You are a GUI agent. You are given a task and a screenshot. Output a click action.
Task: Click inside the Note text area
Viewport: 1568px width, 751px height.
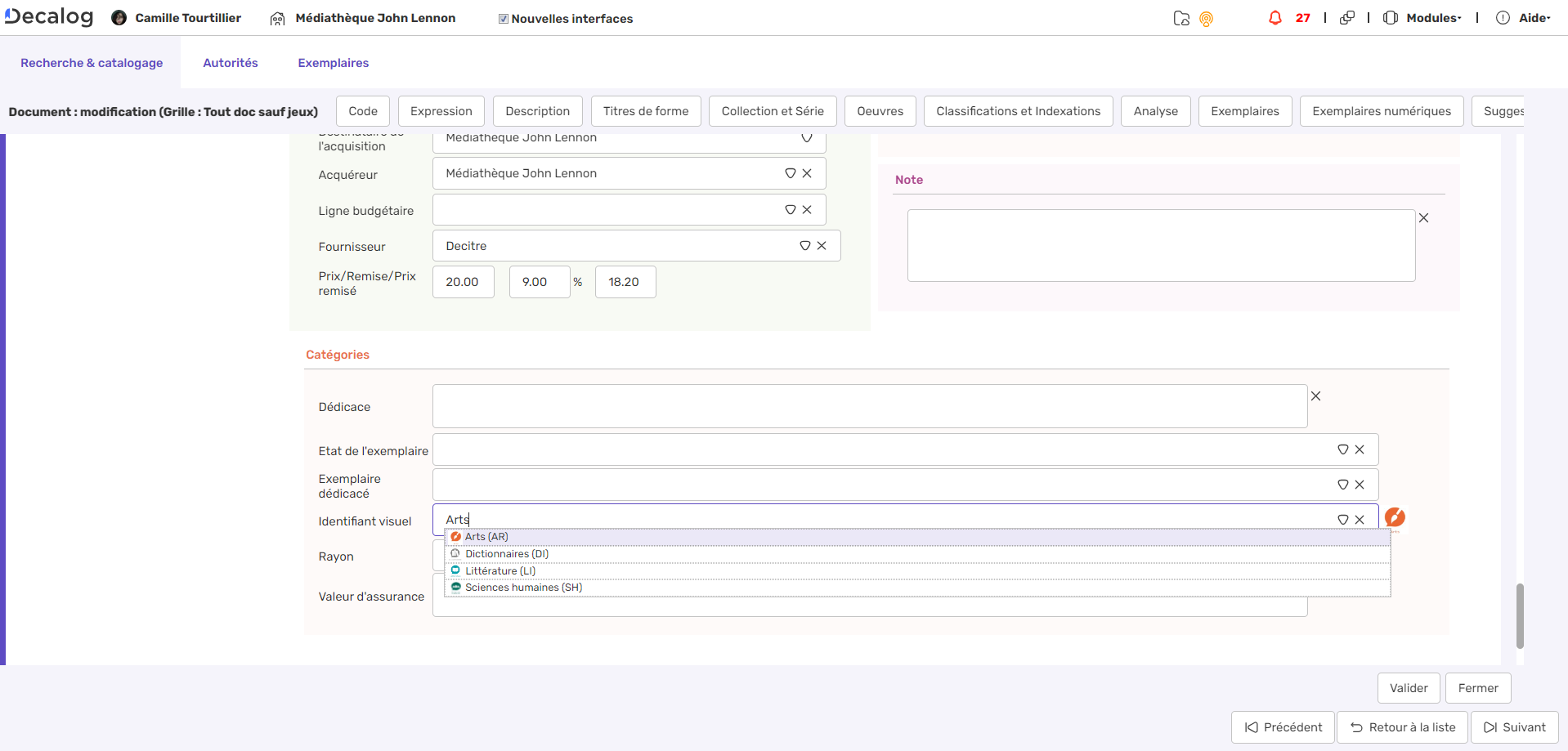pyautogui.click(x=1161, y=245)
